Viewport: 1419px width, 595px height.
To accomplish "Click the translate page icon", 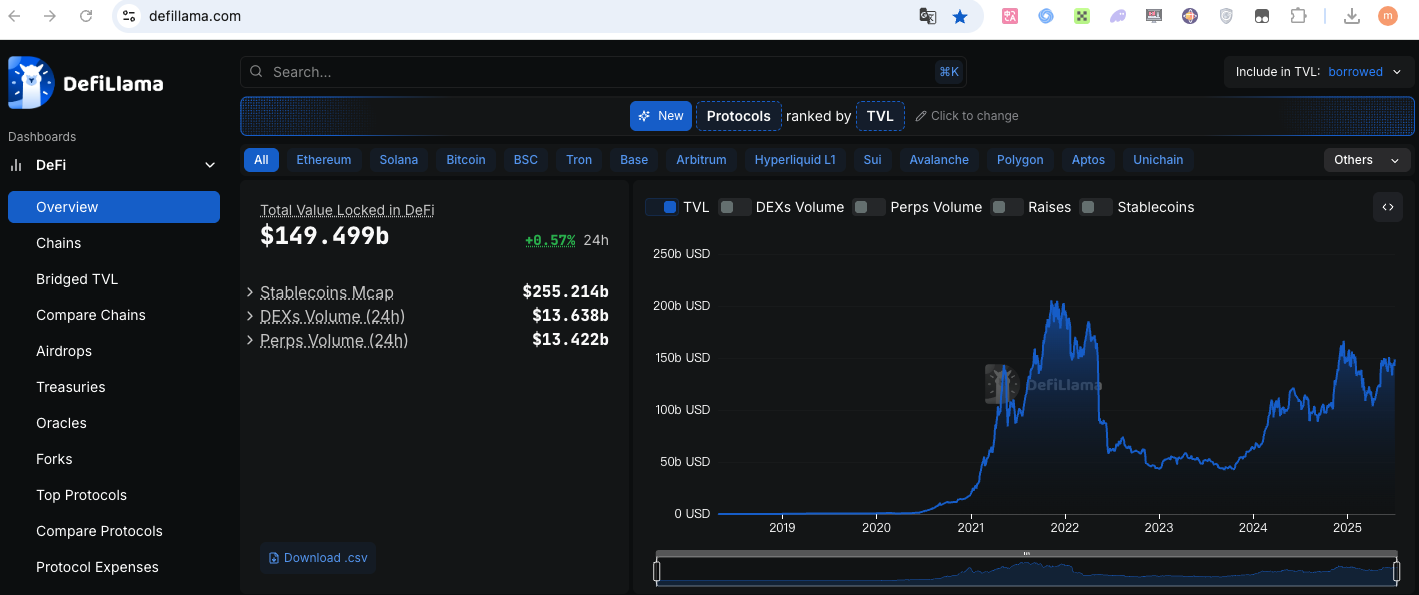I will pyautogui.click(x=928, y=16).
